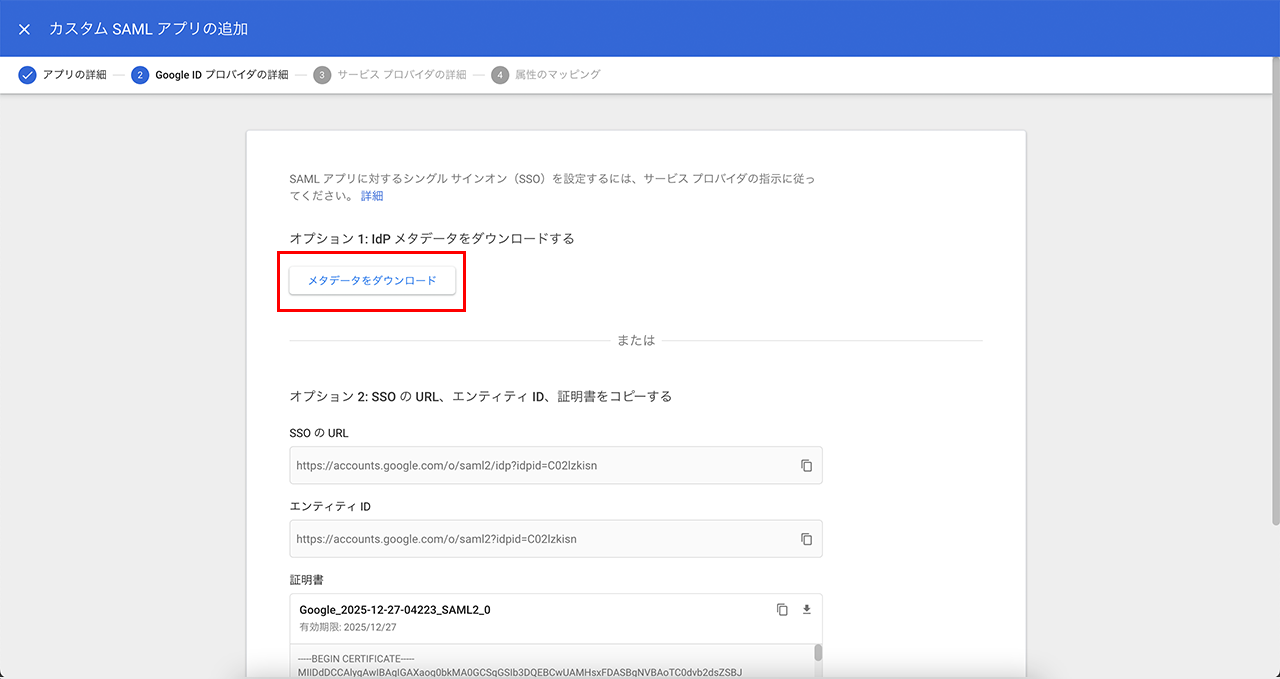Click inside the エンティティ ID field

(x=540, y=539)
